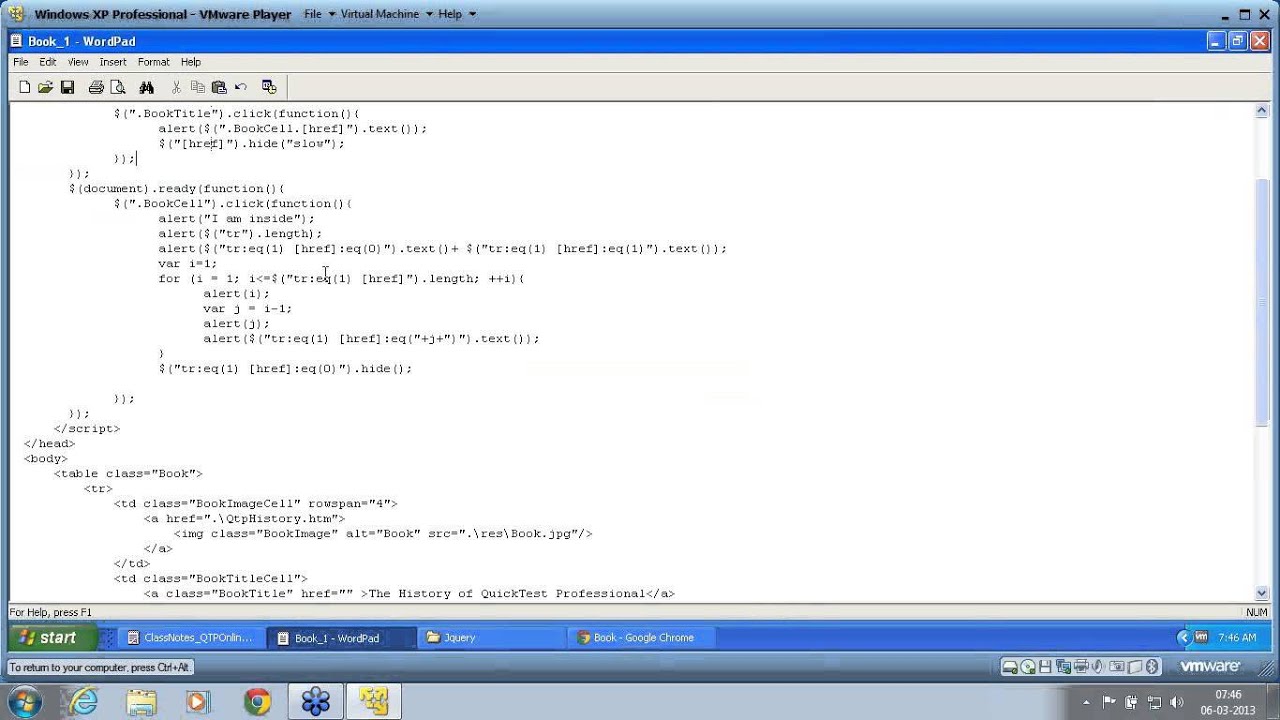Click the scroll up arrow of document scrollbar
This screenshot has width=1280, height=720.
pyautogui.click(x=1262, y=112)
